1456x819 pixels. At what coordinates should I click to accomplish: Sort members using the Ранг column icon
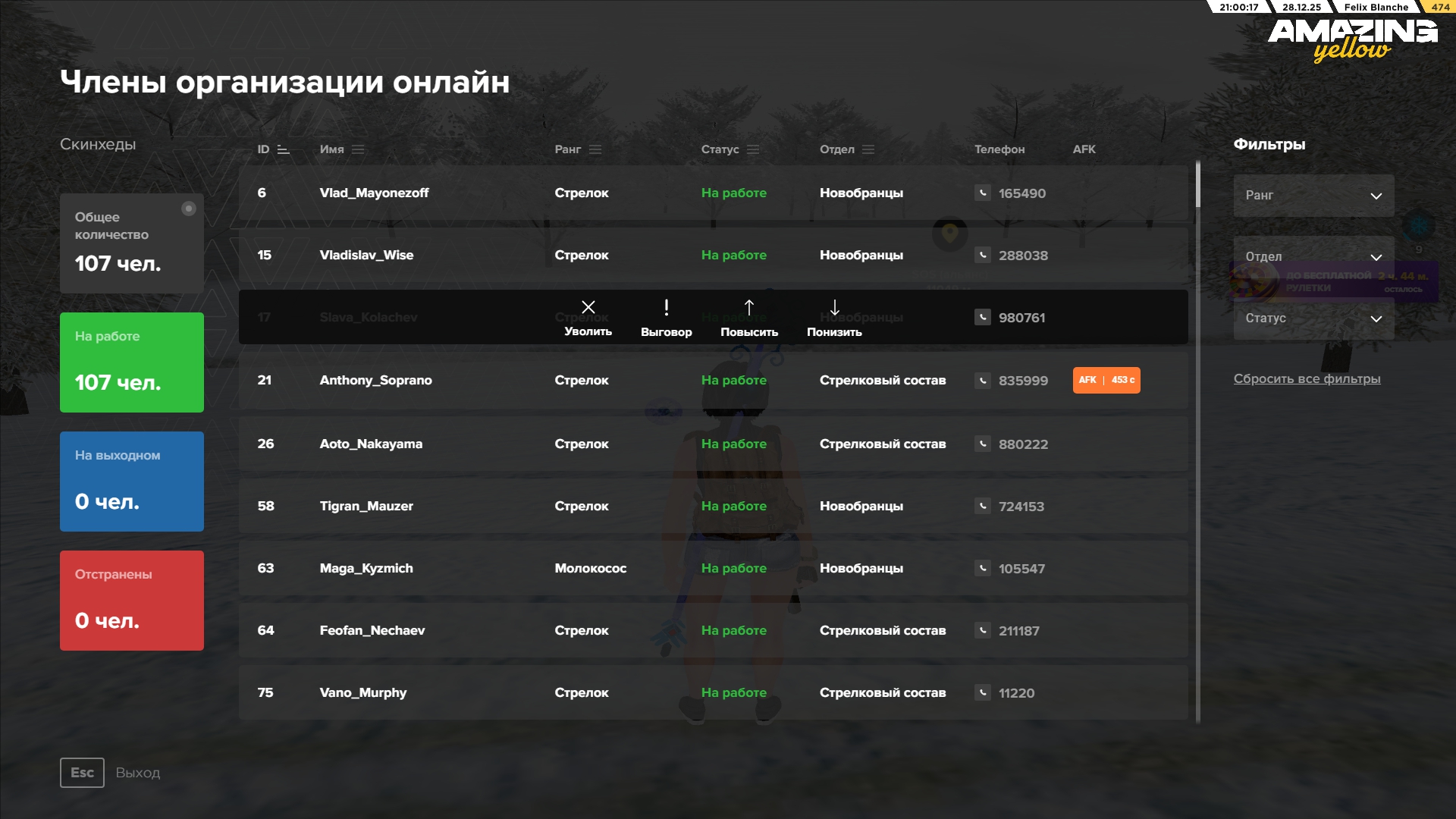pos(595,149)
